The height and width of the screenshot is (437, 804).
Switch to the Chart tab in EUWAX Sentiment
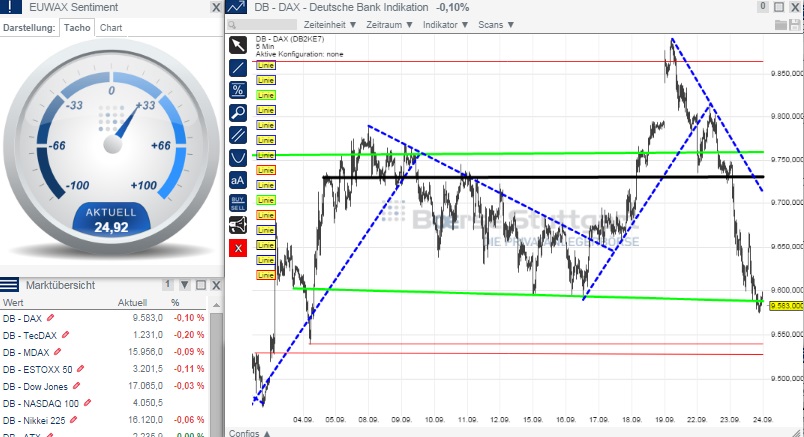click(x=111, y=28)
